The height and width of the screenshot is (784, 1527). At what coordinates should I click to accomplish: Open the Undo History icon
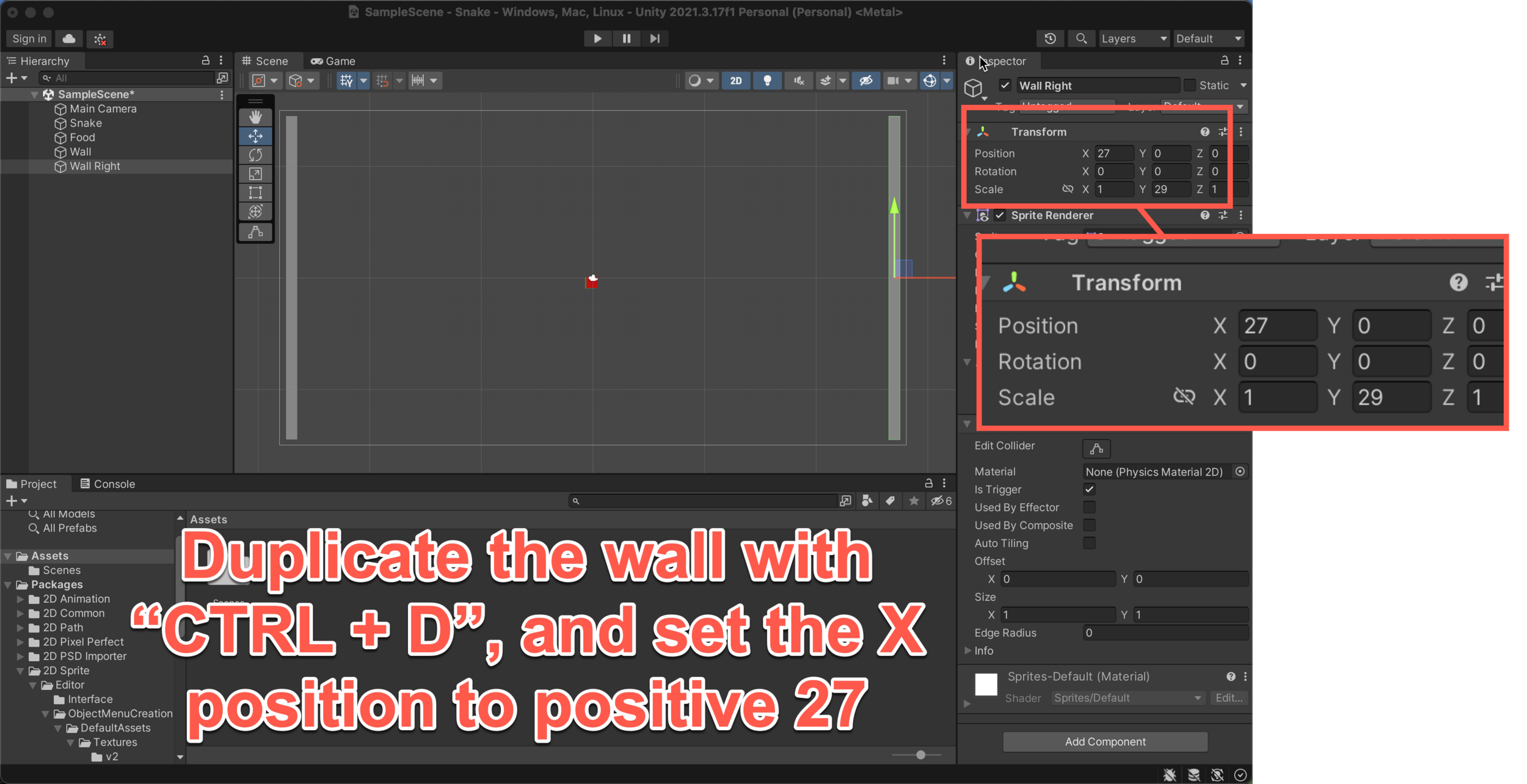[1050, 38]
